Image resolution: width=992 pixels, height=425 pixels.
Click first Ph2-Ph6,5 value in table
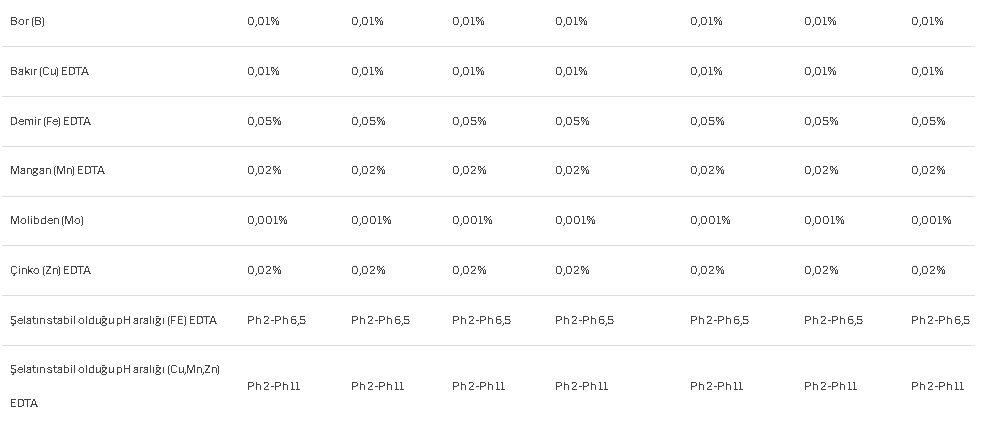coord(276,320)
